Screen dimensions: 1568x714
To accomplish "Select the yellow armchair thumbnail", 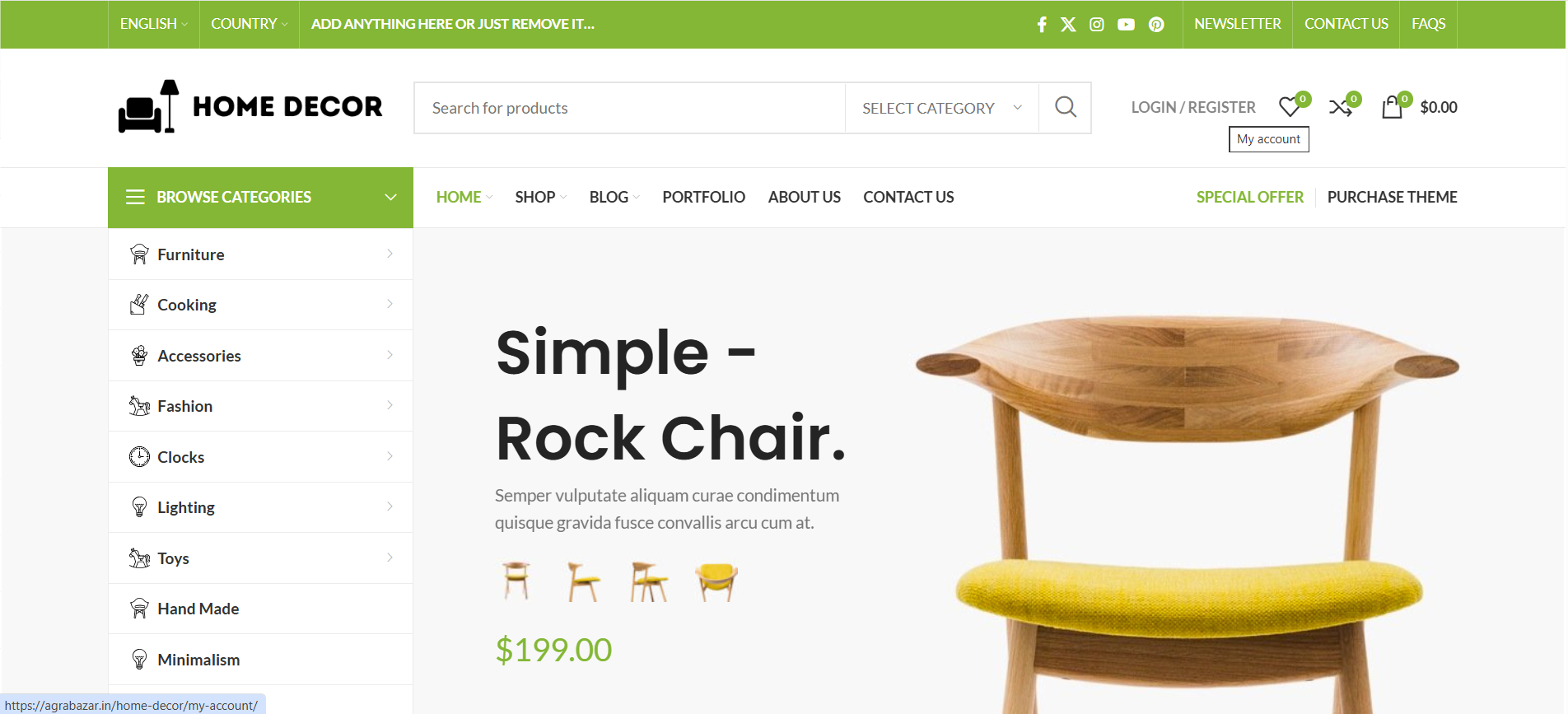I will click(716, 581).
